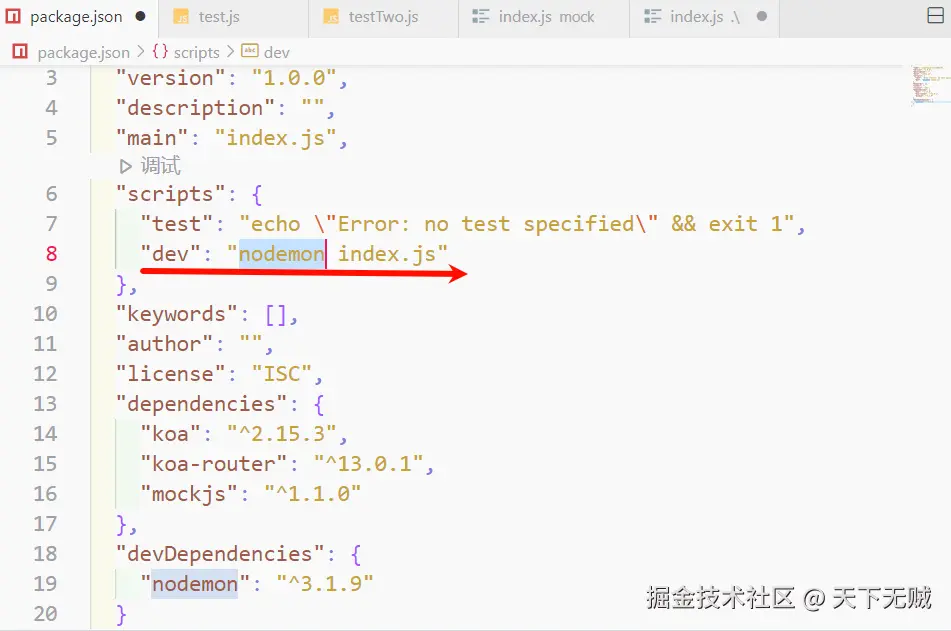951x631 pixels.
Task: Click the "dev" script key
Action: tap(170, 254)
